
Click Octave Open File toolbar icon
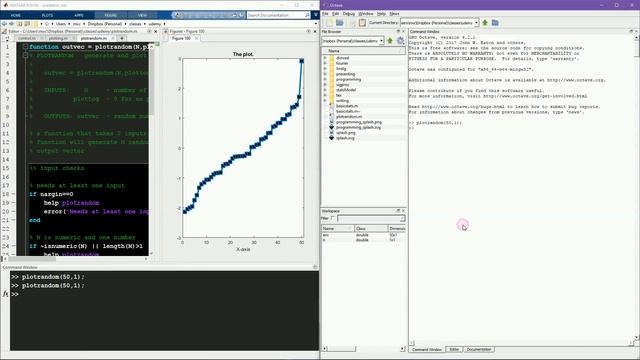[x=340, y=23]
